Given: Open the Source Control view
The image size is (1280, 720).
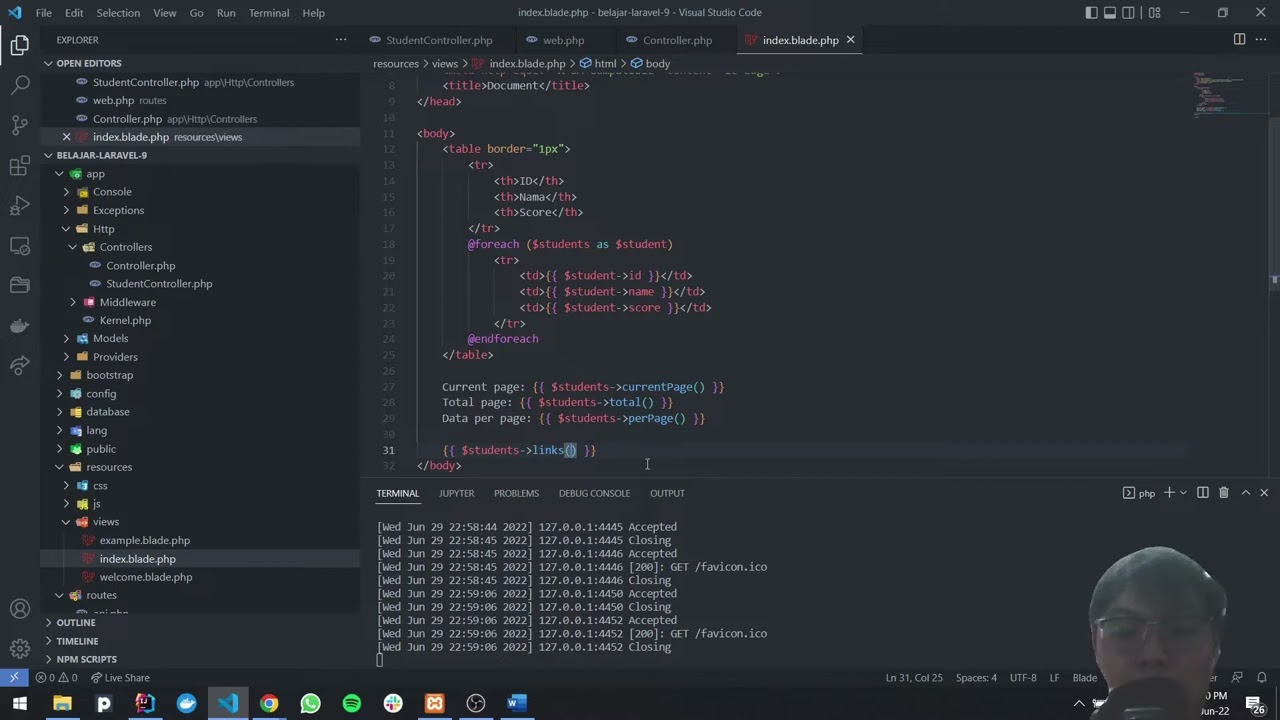Looking at the screenshot, I should (x=20, y=125).
